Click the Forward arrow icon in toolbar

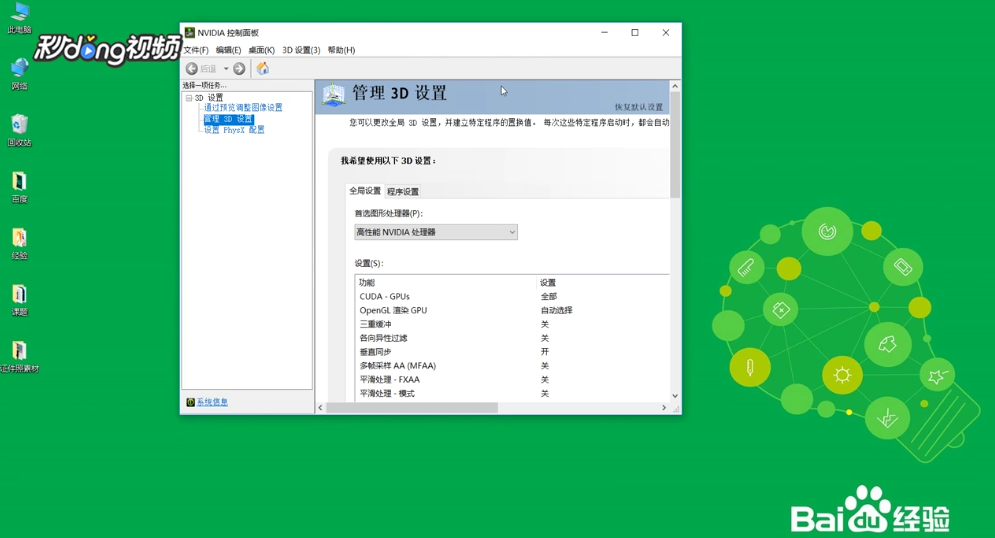[239, 69]
